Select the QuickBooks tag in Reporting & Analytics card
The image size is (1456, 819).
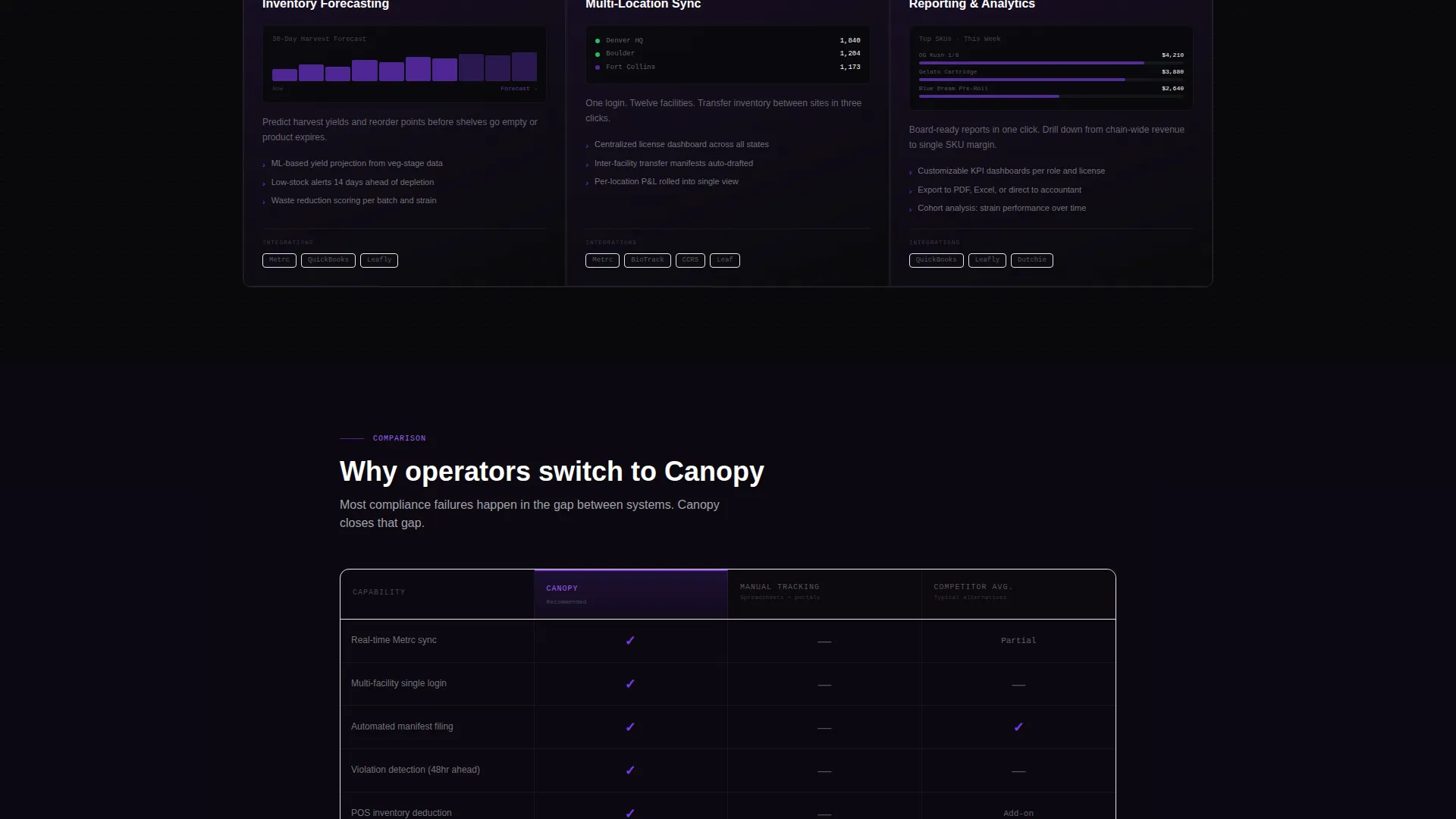(937, 260)
